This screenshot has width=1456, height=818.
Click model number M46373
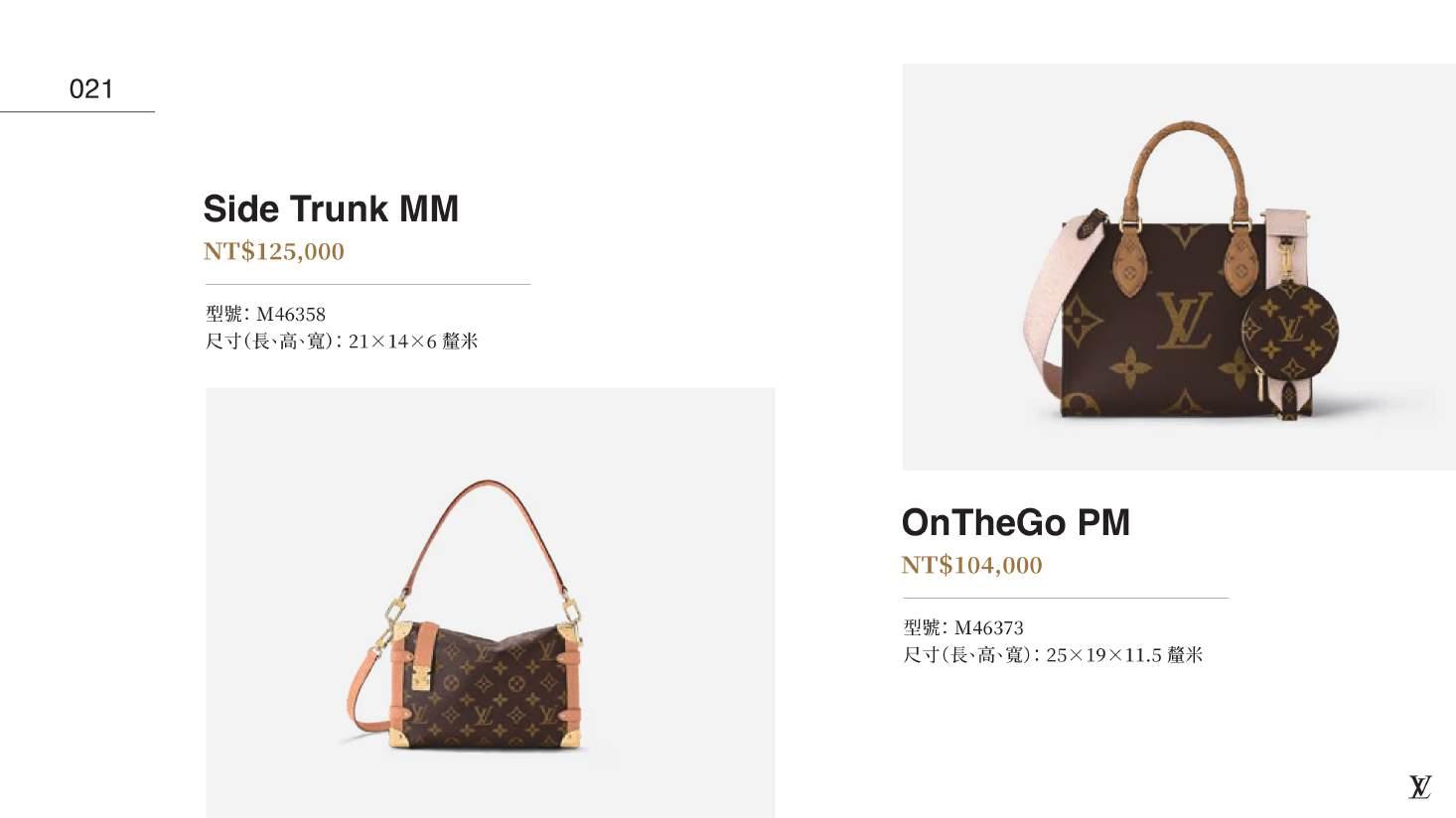point(988,627)
